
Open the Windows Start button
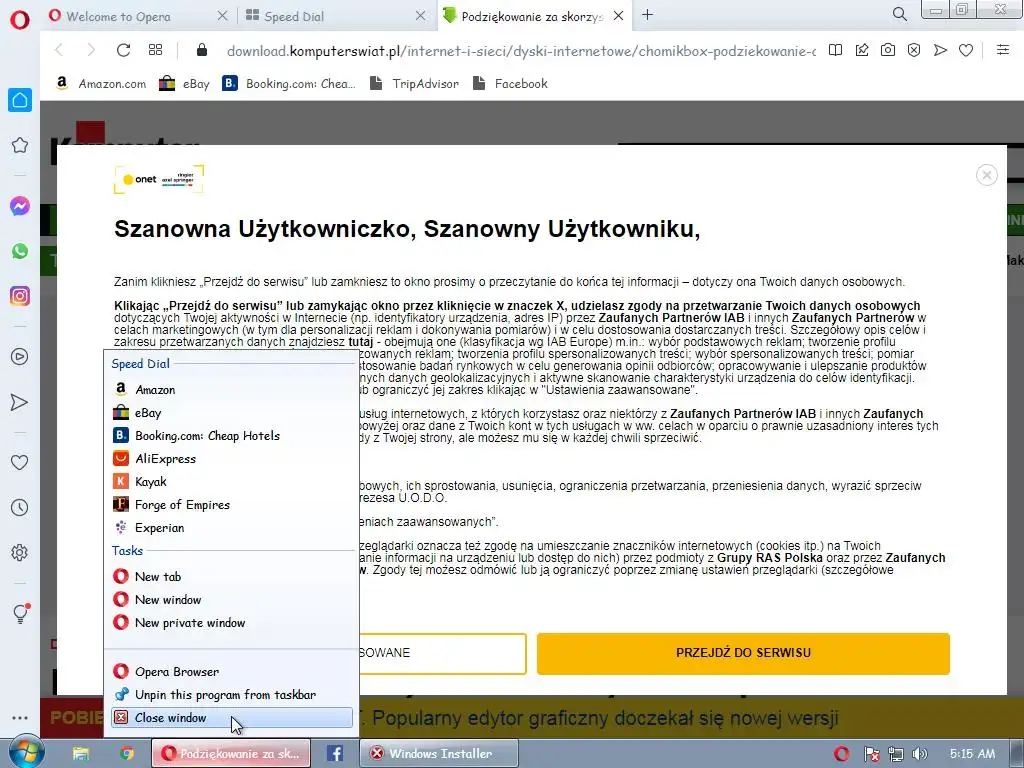click(25, 752)
